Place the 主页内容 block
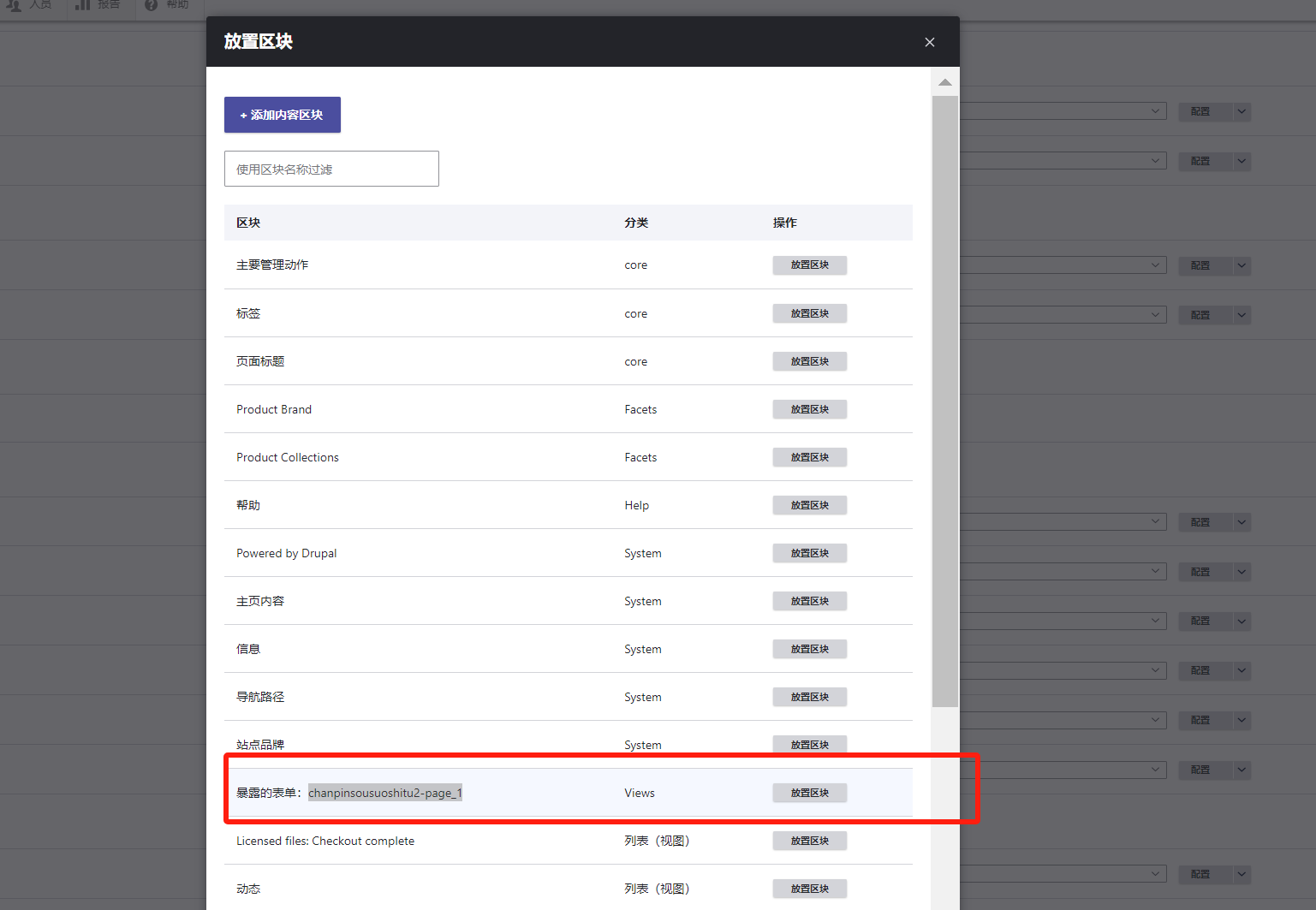1316x910 pixels. point(810,601)
